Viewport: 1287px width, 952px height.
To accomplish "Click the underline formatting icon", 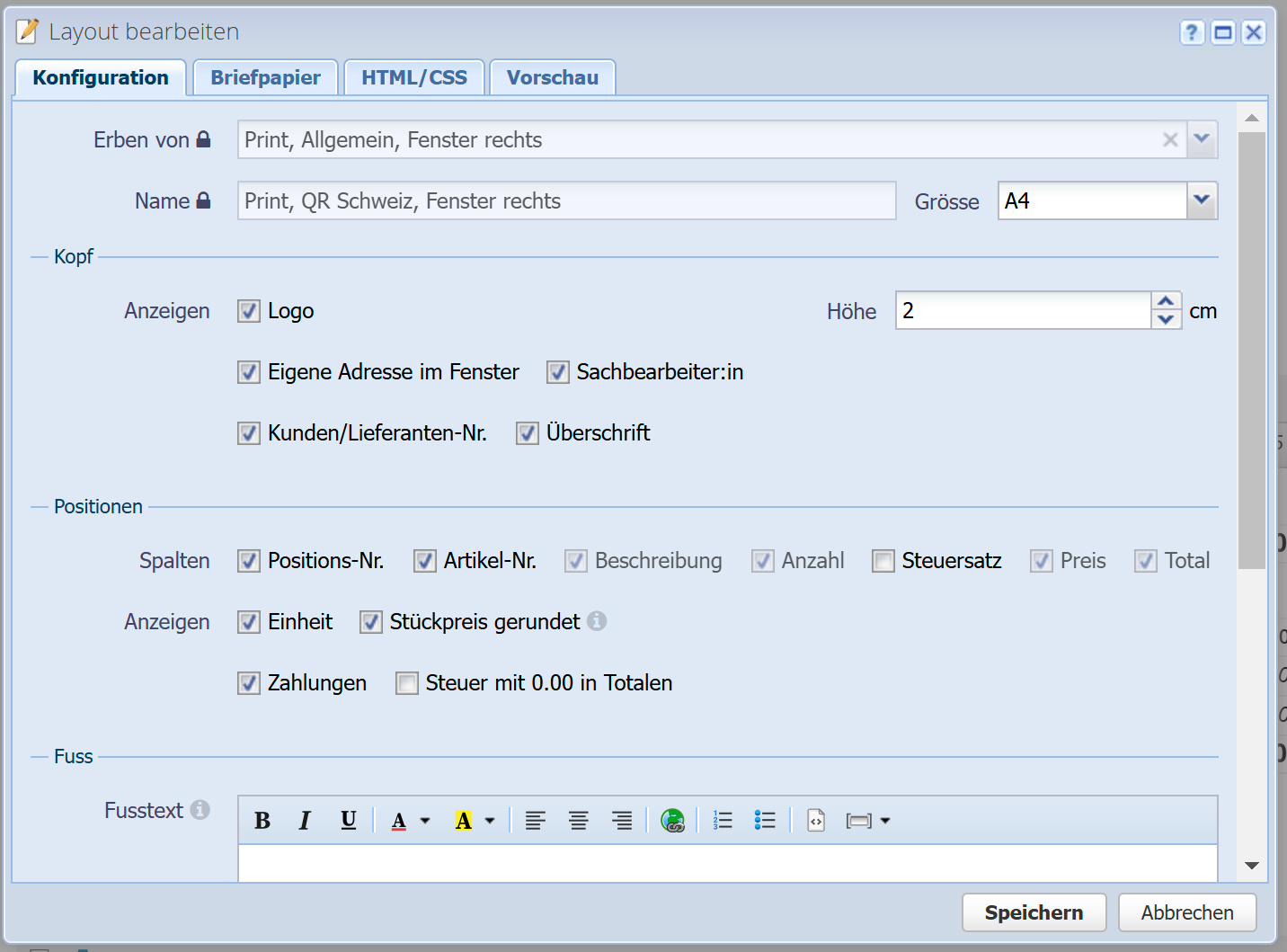I will tap(349, 821).
